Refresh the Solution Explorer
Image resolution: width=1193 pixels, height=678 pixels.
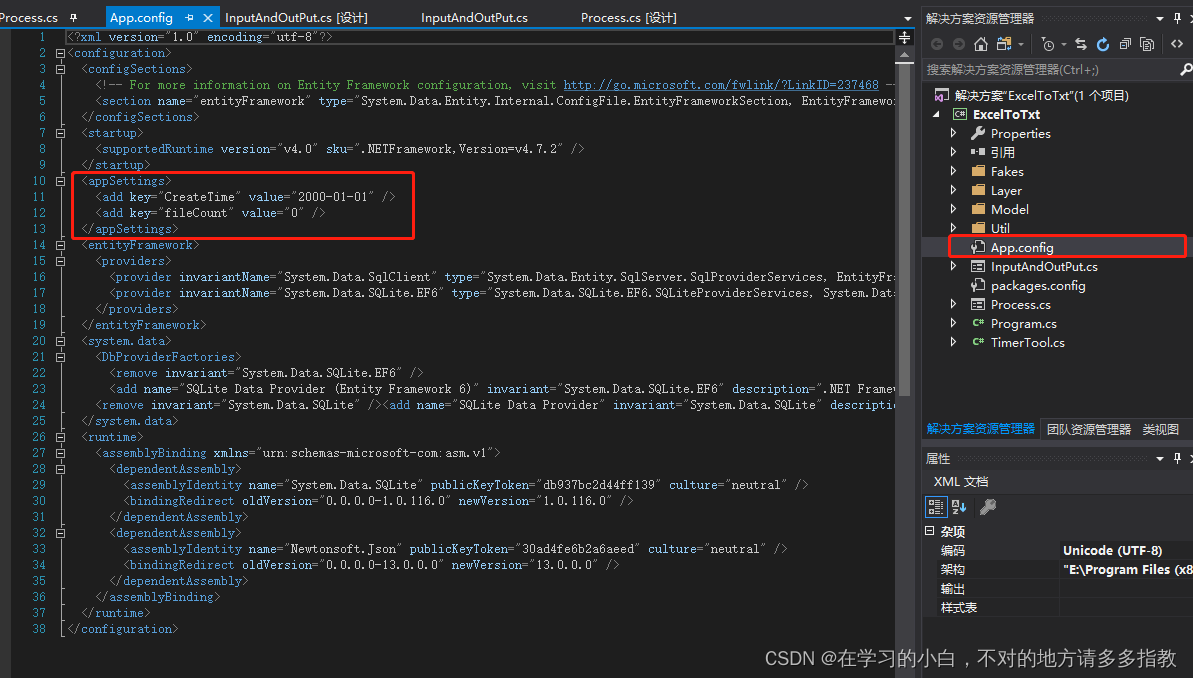point(1103,43)
